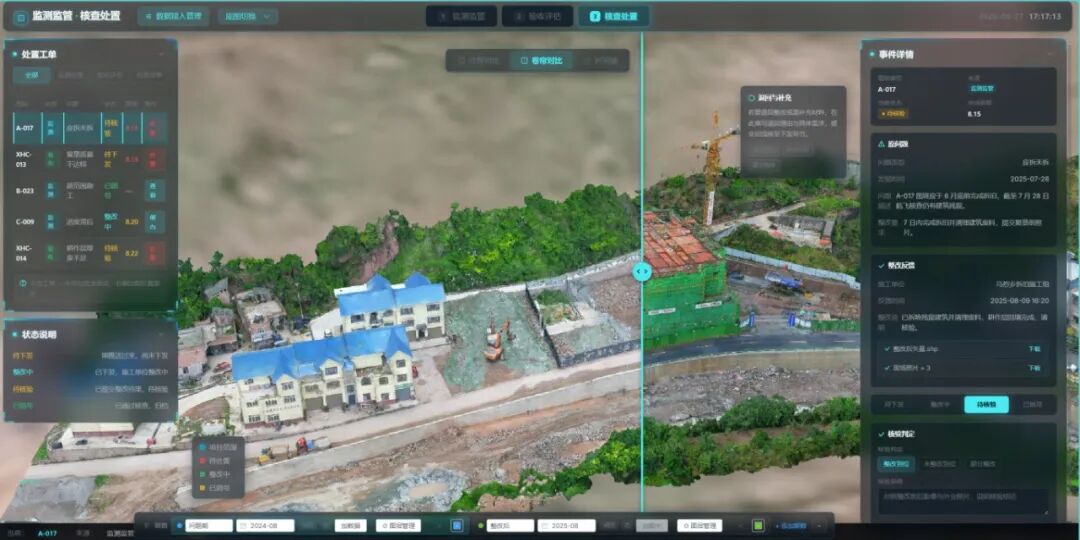
Task: Open the 2025-08 date picker
Action: pyautogui.click(x=566, y=526)
